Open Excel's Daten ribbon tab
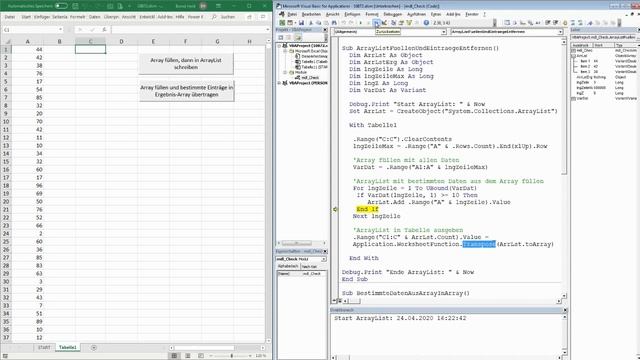640x360 pixels. point(95,17)
